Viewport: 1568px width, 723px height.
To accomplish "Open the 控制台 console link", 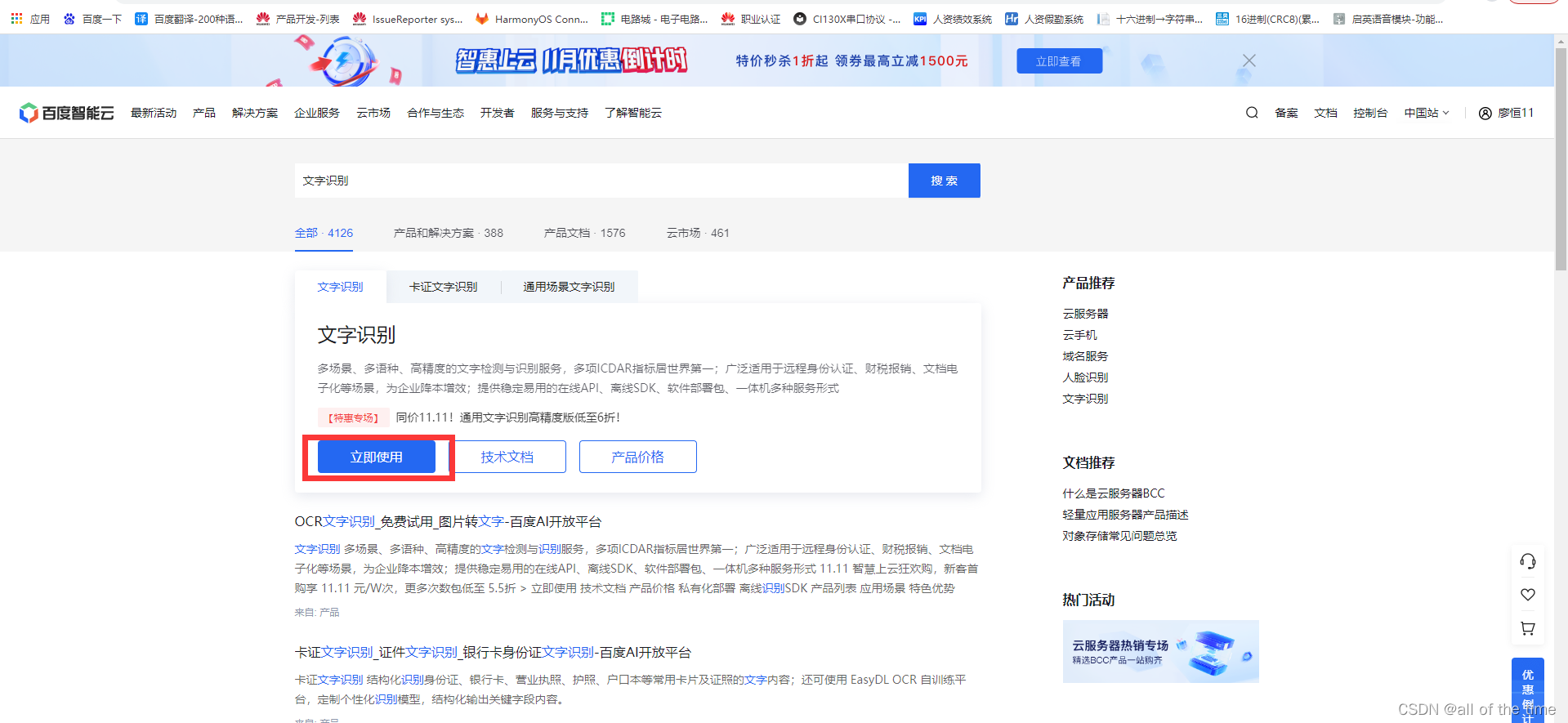I will point(1370,113).
